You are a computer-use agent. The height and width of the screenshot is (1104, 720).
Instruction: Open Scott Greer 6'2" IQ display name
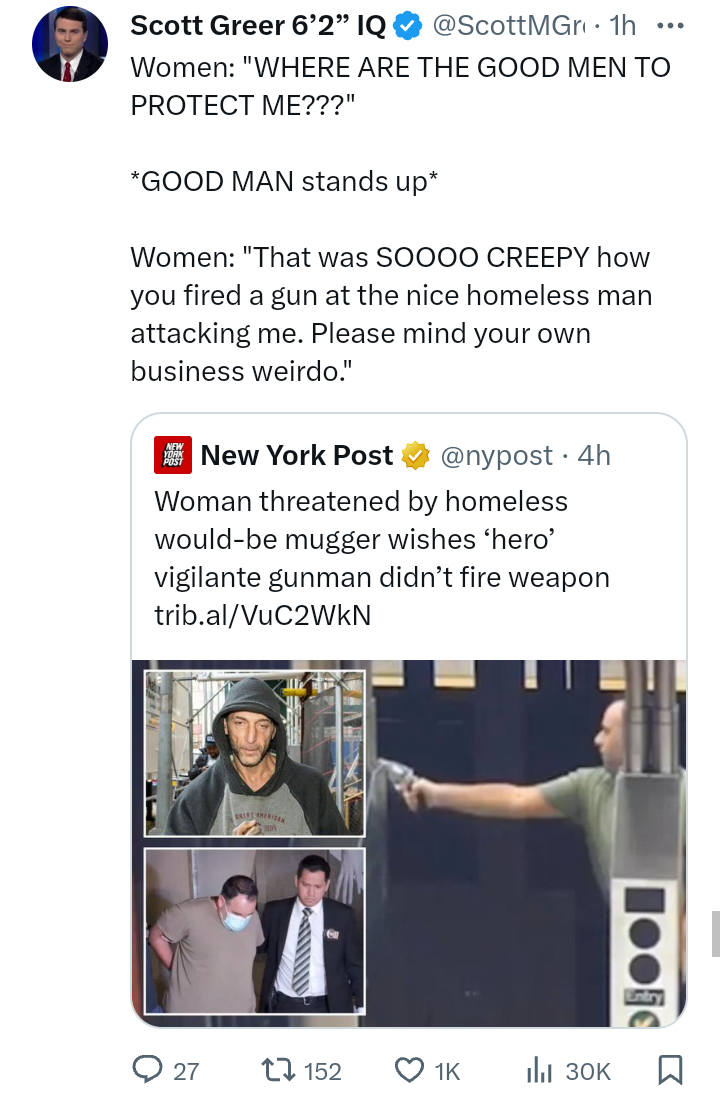(258, 27)
